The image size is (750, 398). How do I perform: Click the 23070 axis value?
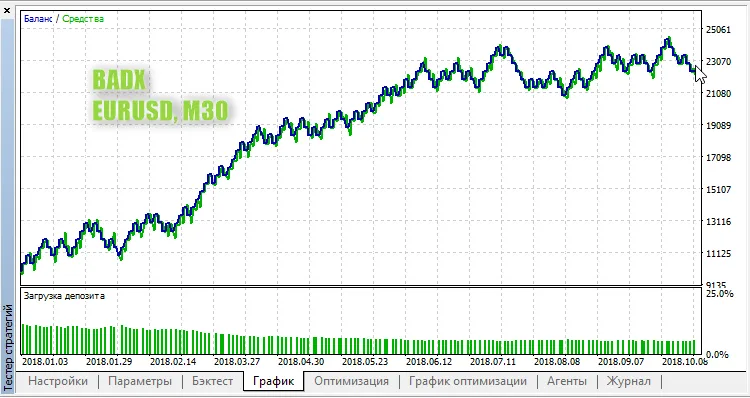click(x=718, y=62)
